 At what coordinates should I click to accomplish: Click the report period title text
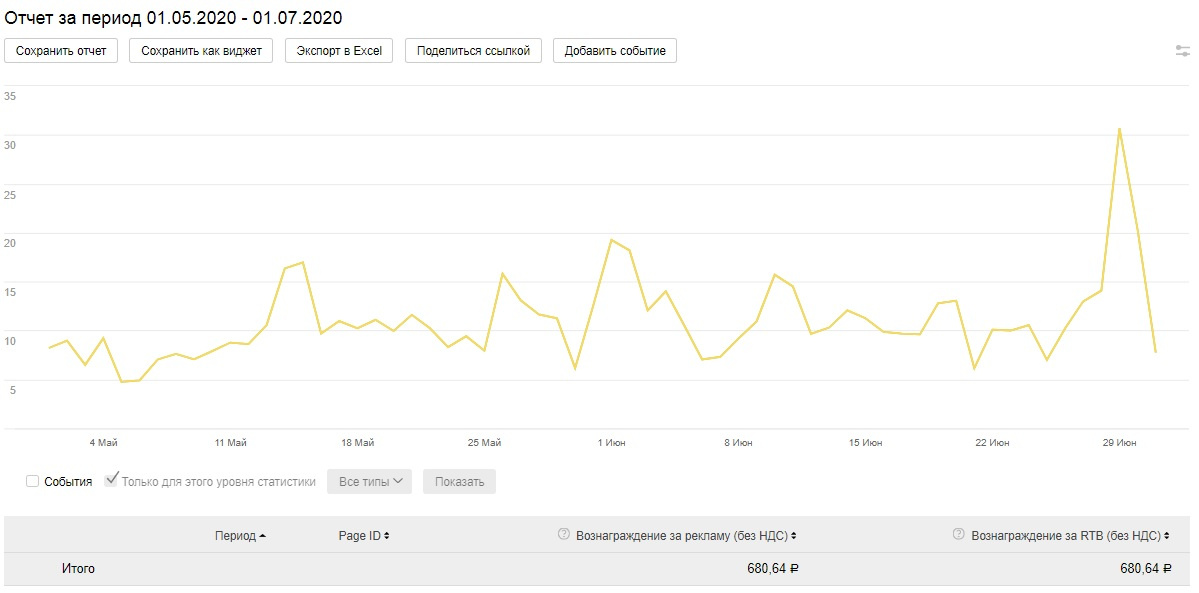coord(174,17)
